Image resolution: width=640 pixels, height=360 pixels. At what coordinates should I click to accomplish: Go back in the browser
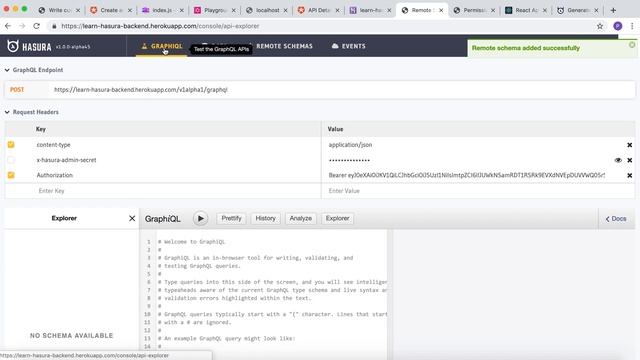(x=8, y=26)
